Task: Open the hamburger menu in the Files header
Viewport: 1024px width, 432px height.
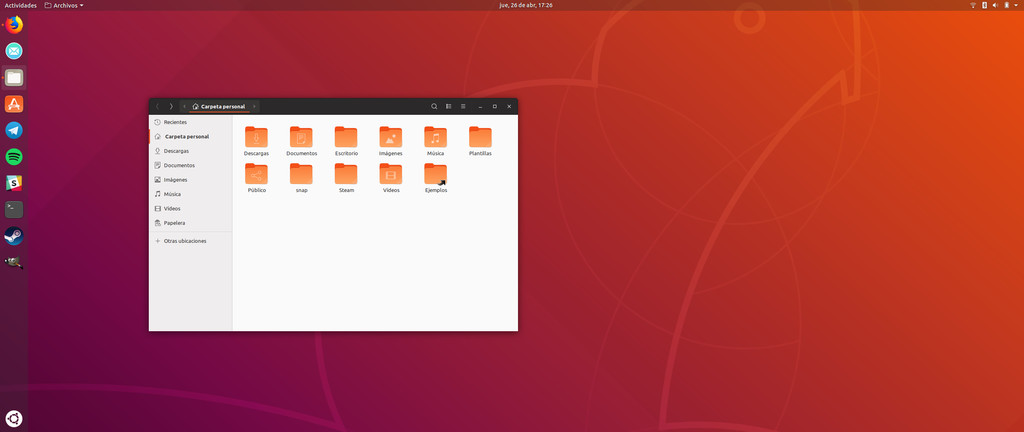Action: 463,106
